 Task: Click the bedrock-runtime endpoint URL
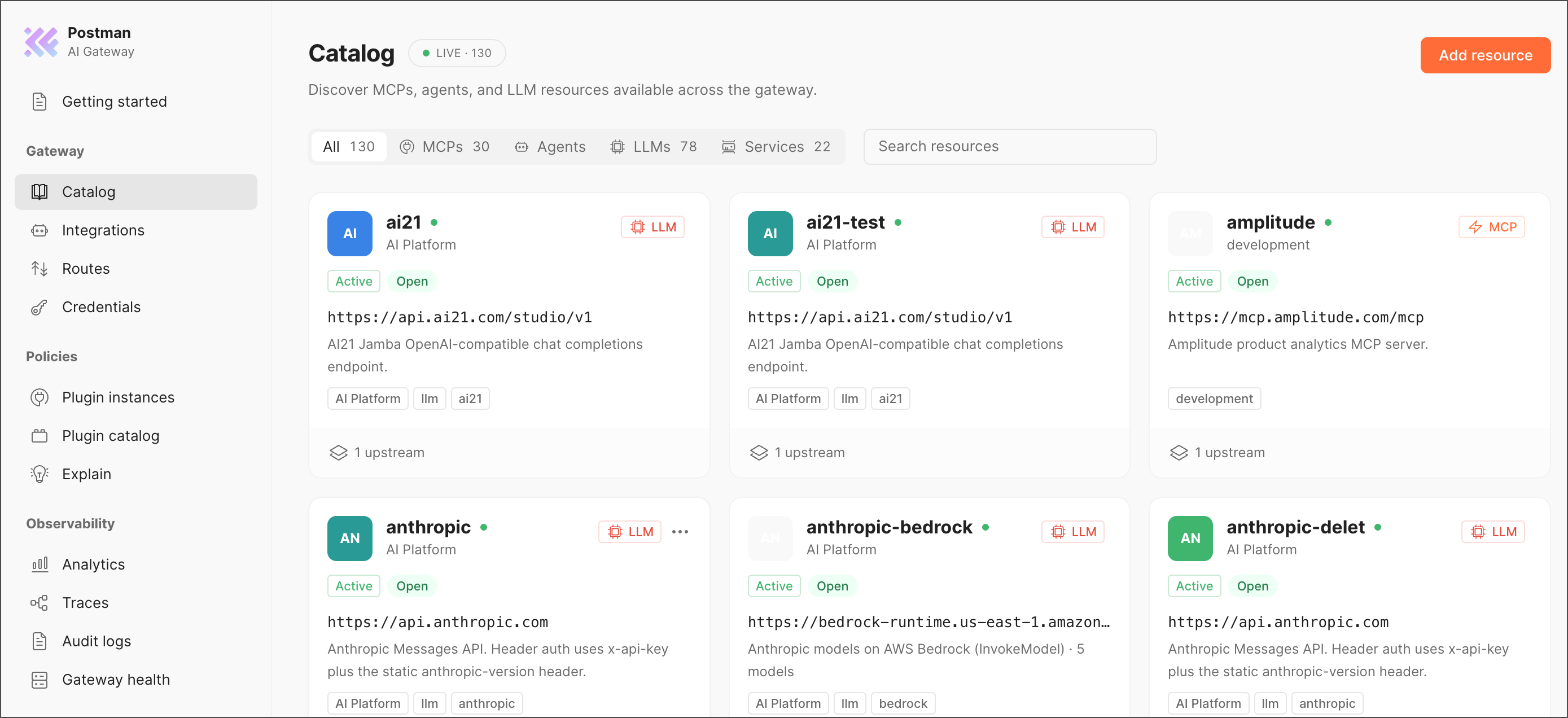[929, 623]
